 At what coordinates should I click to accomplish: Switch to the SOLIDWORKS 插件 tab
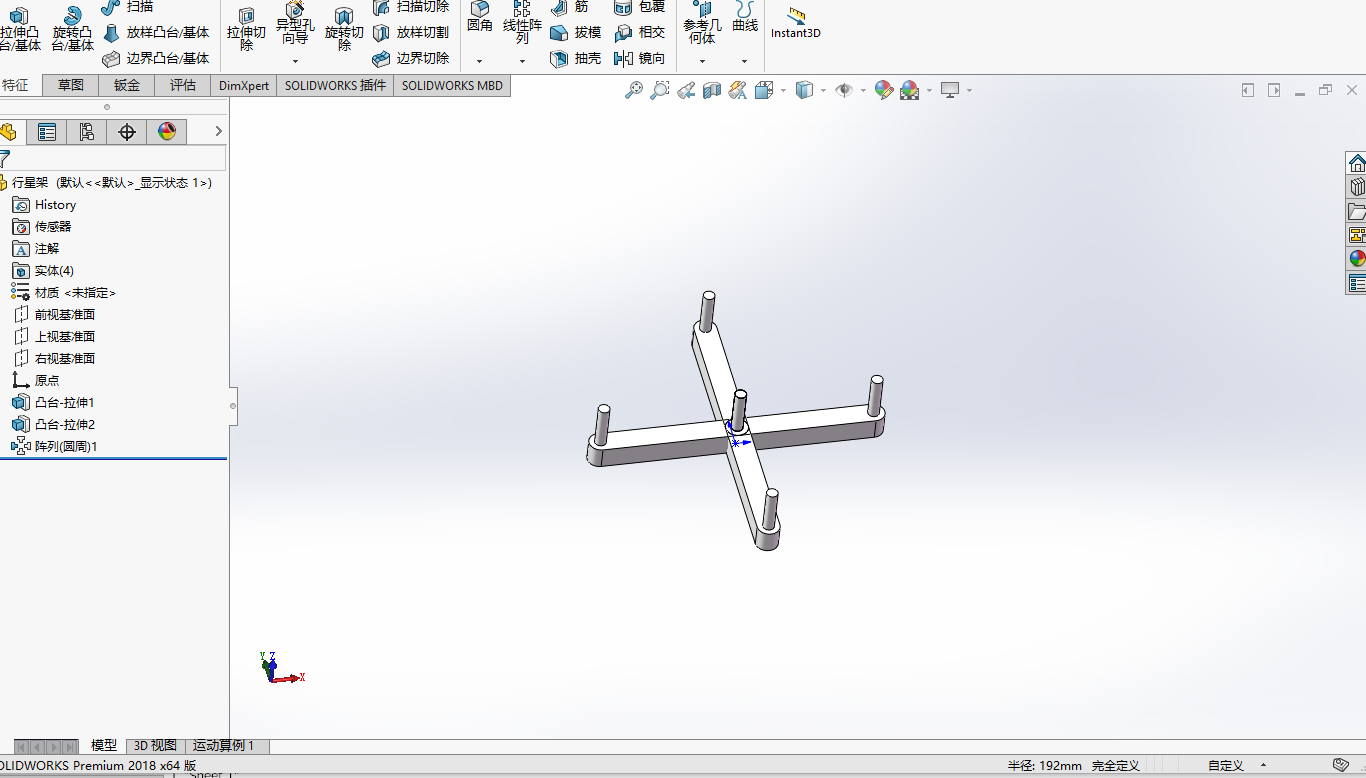tap(335, 85)
